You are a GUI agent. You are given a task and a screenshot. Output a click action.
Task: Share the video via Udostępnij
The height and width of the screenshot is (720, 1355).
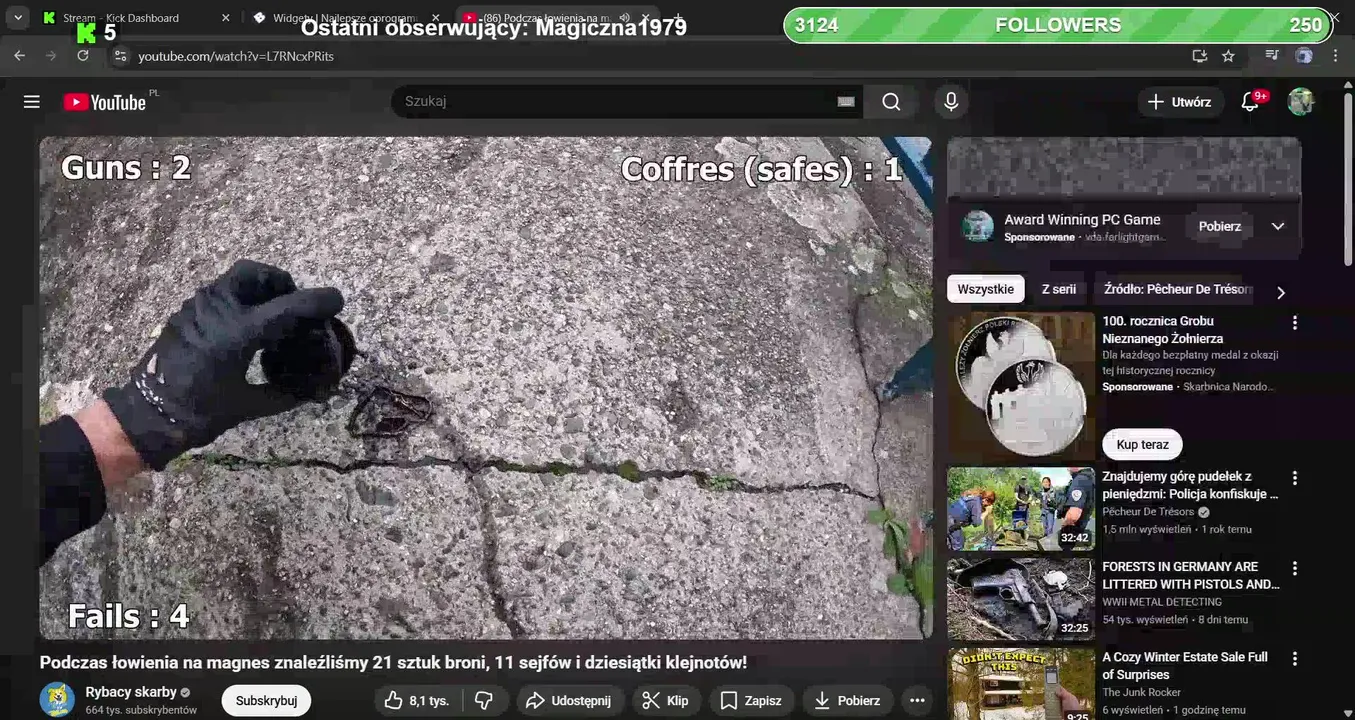coord(568,701)
